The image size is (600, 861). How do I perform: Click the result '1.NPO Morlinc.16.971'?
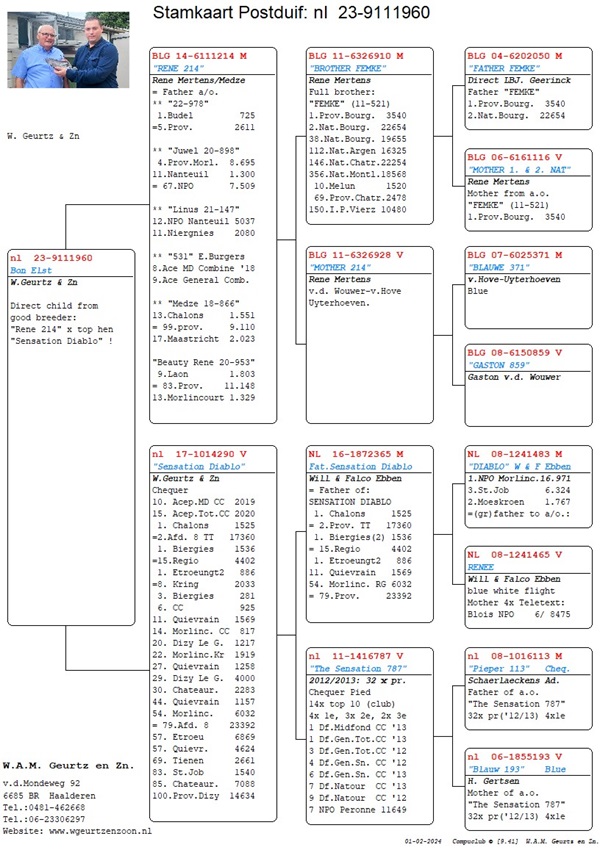[519, 478]
